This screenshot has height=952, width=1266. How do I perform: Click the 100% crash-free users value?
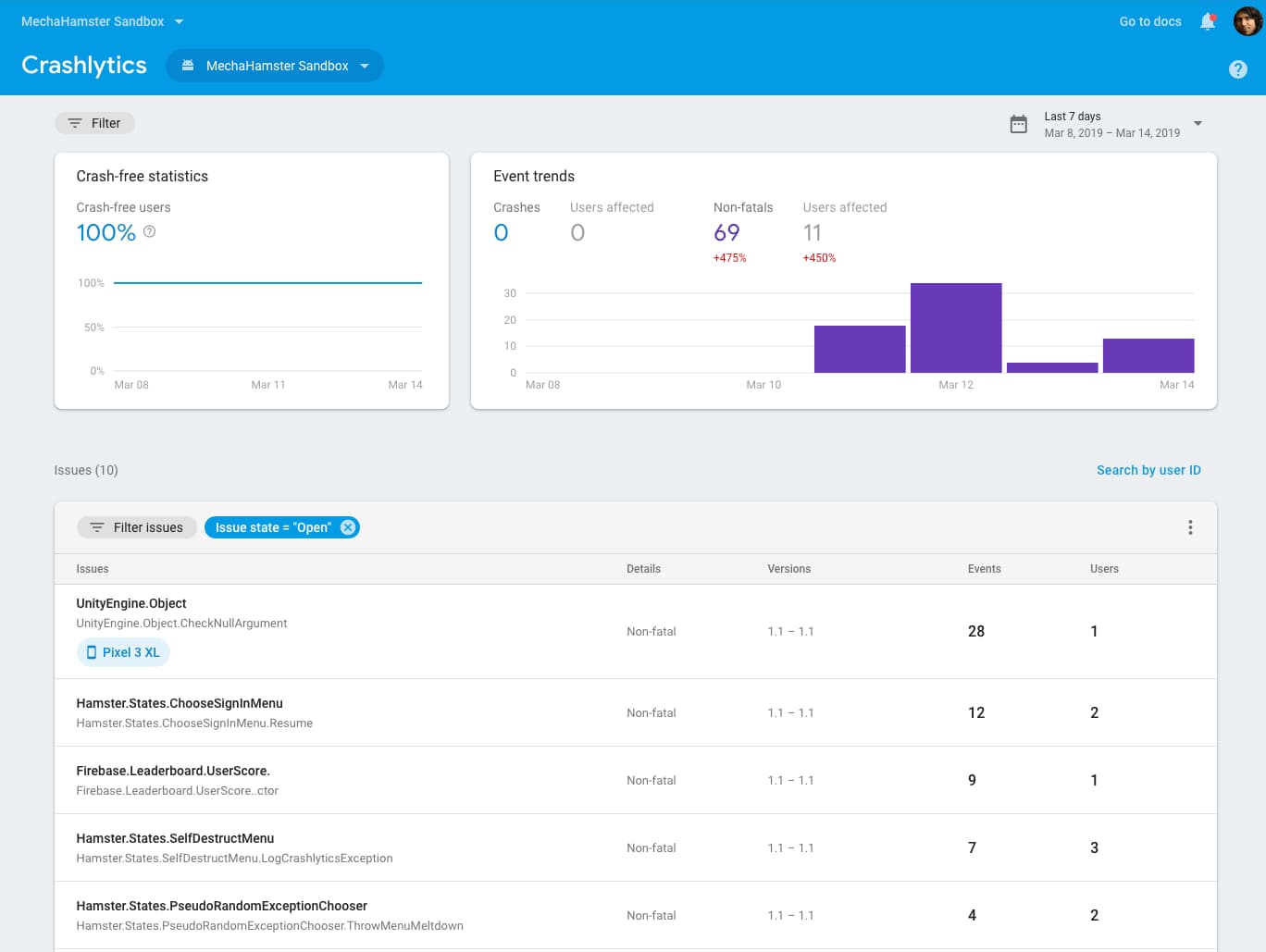106,232
